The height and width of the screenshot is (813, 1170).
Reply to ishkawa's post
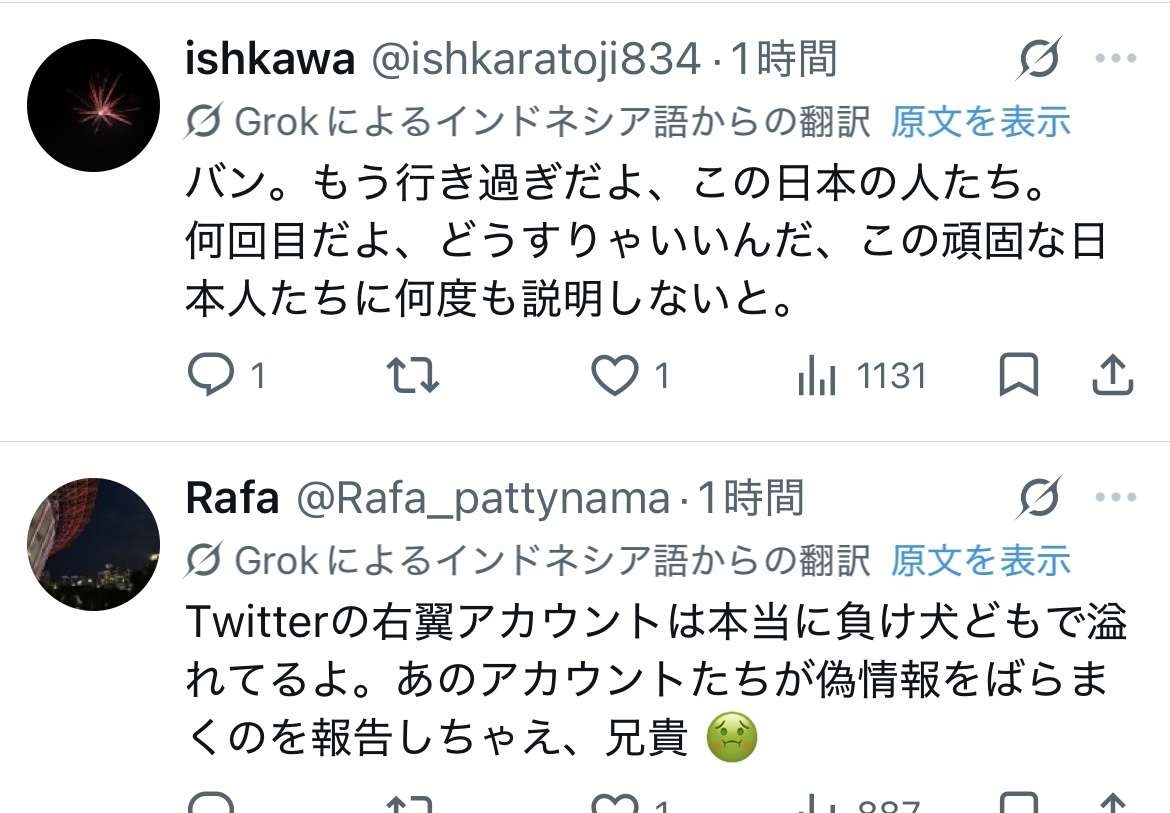pos(225,374)
